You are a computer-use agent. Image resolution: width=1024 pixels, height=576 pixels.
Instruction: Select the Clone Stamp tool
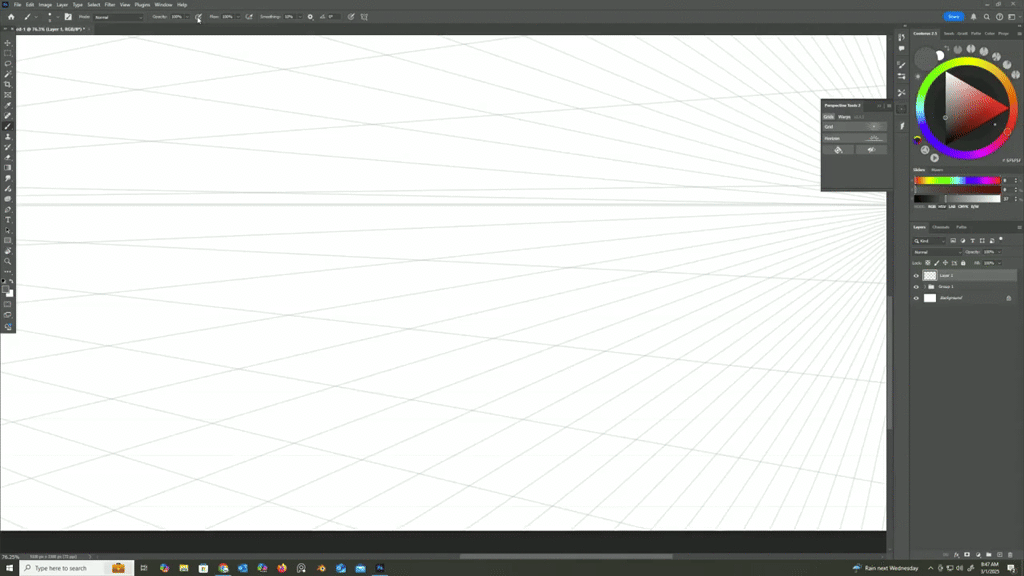point(8,137)
